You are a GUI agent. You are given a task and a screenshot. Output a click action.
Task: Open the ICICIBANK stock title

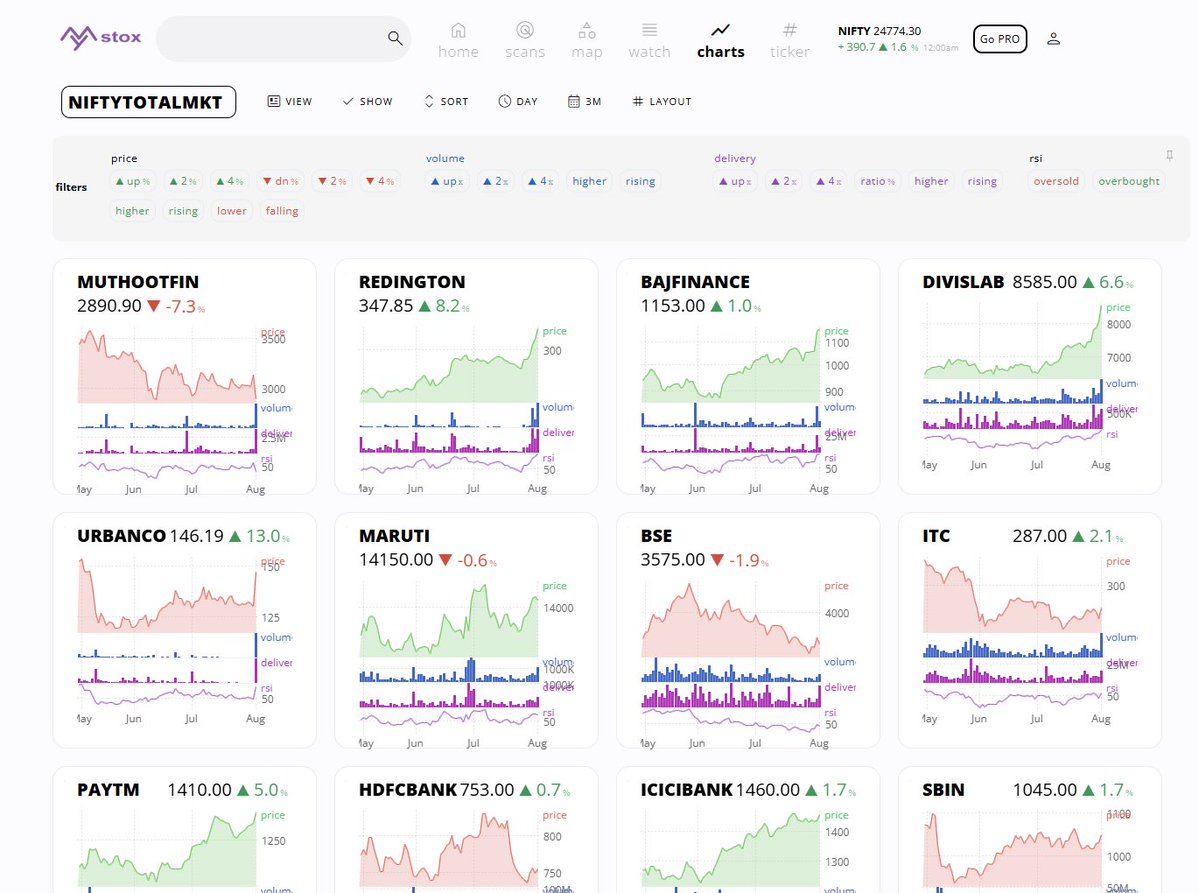pyautogui.click(x=687, y=790)
